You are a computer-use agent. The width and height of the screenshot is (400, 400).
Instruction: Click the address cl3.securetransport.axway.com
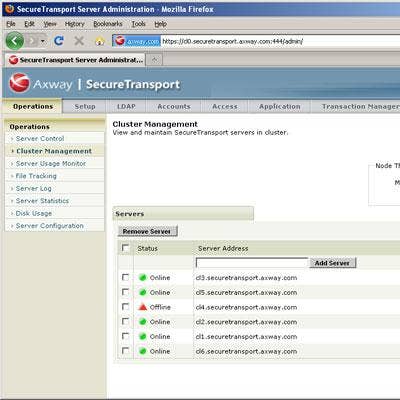(x=246, y=278)
